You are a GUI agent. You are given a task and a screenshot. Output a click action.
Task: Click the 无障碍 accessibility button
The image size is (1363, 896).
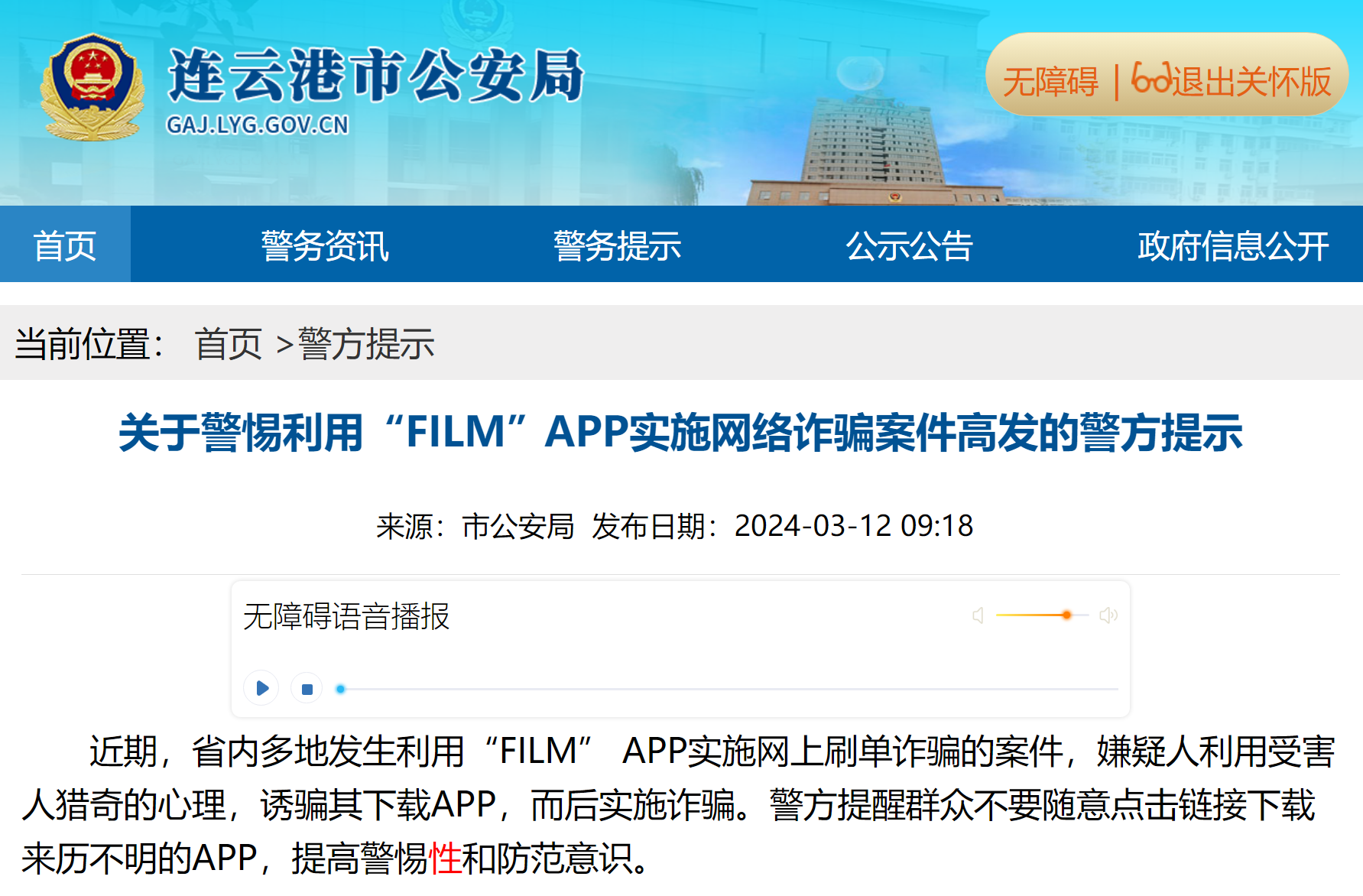click(1050, 81)
